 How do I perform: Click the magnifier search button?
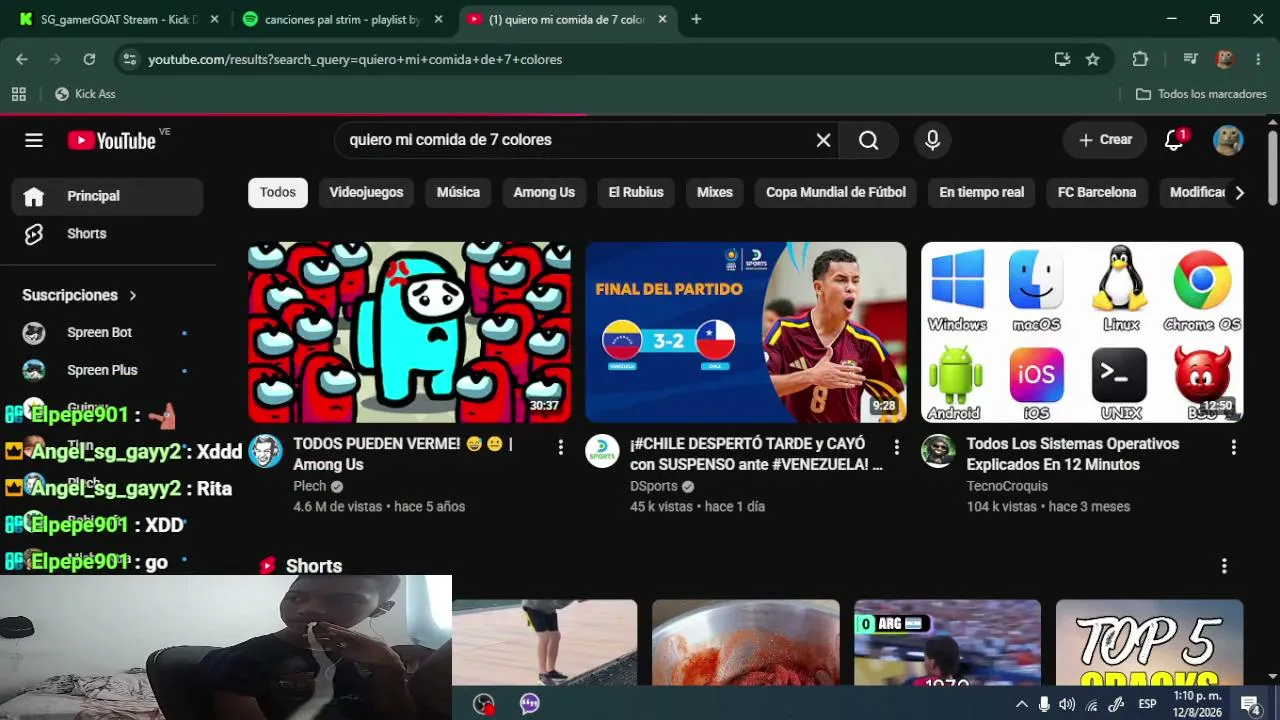click(x=868, y=140)
